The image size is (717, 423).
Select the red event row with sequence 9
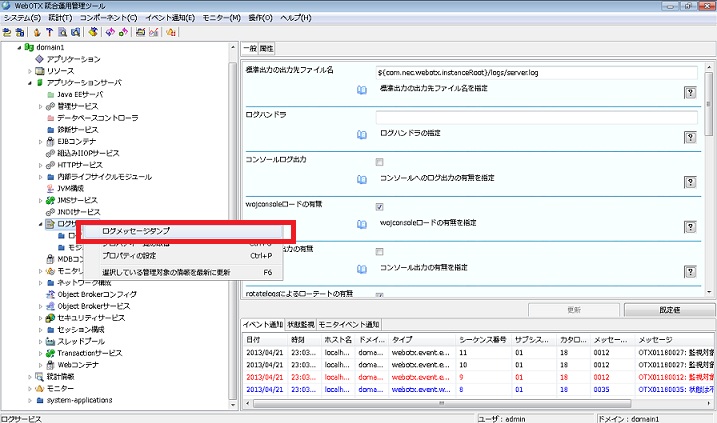pos(478,377)
